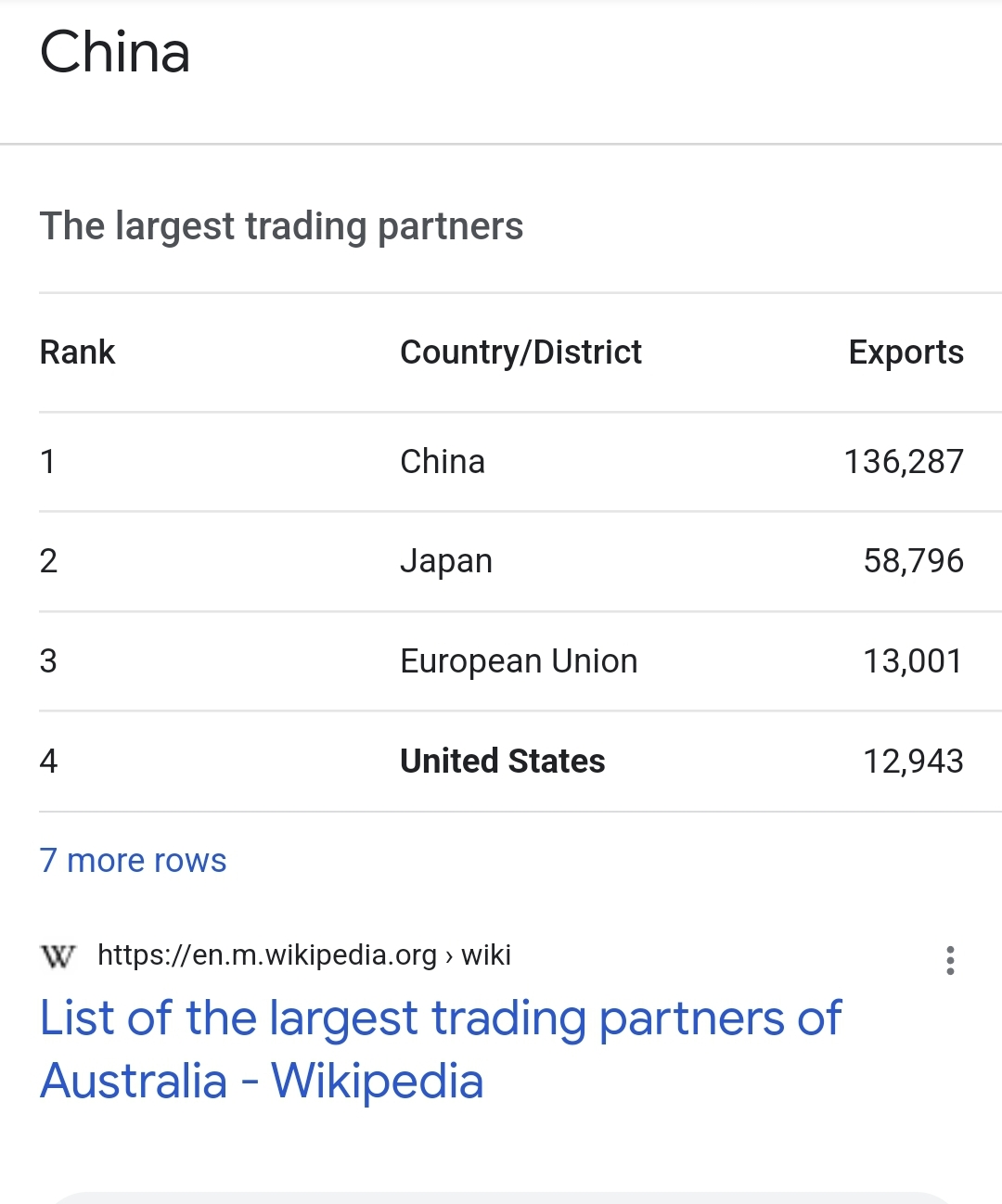Tap the wiki breadcrumb text
Screen dimensions: 1002x1204
[486, 954]
